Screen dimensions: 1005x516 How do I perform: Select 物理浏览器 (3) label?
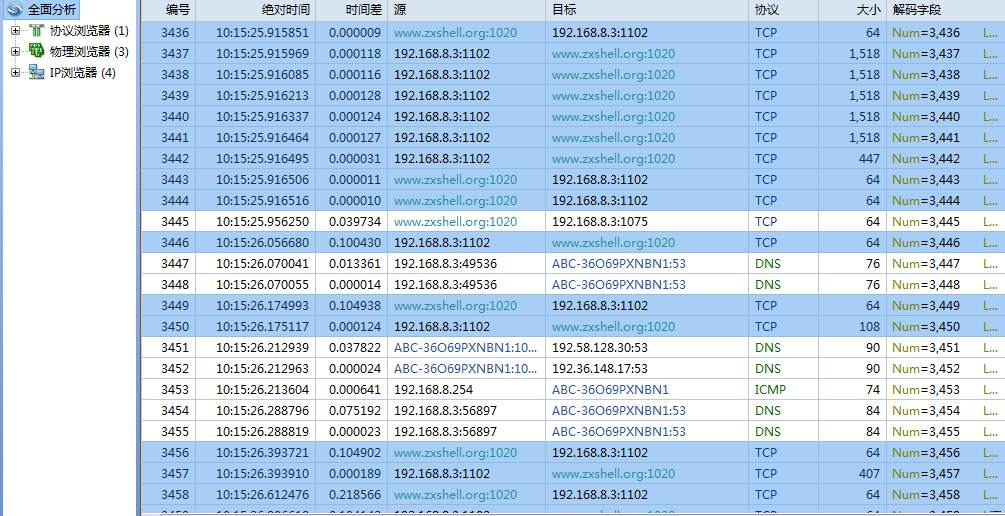(89, 51)
